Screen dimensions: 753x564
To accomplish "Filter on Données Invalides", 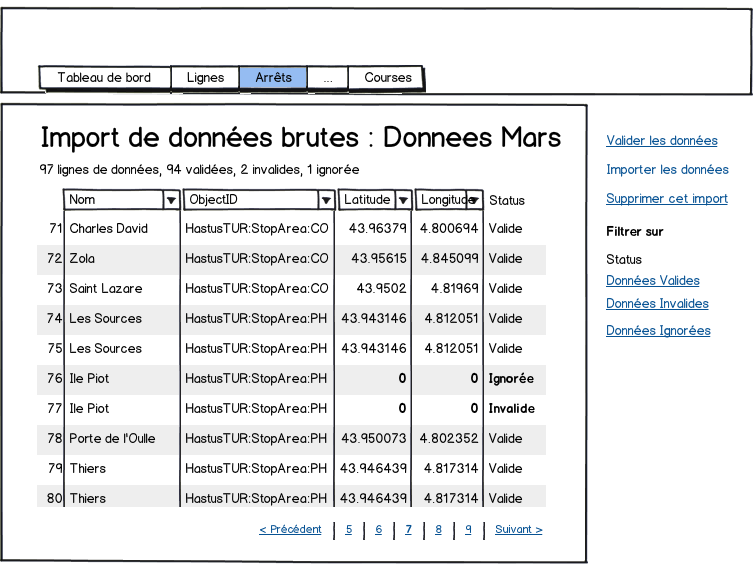I will coord(657,304).
